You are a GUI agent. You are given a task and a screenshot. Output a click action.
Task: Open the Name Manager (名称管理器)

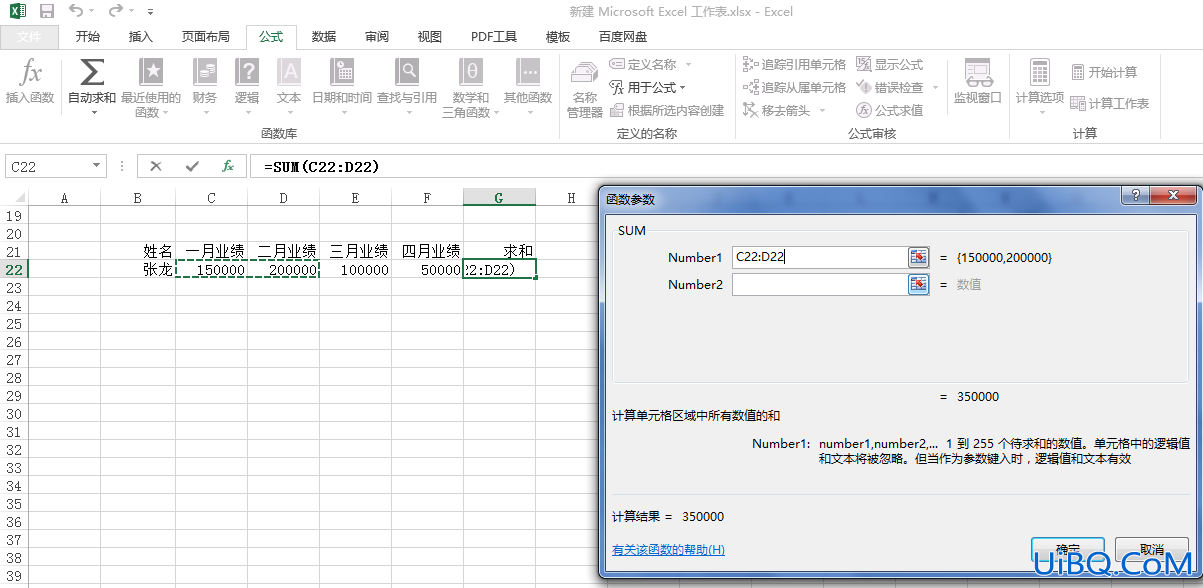[584, 88]
